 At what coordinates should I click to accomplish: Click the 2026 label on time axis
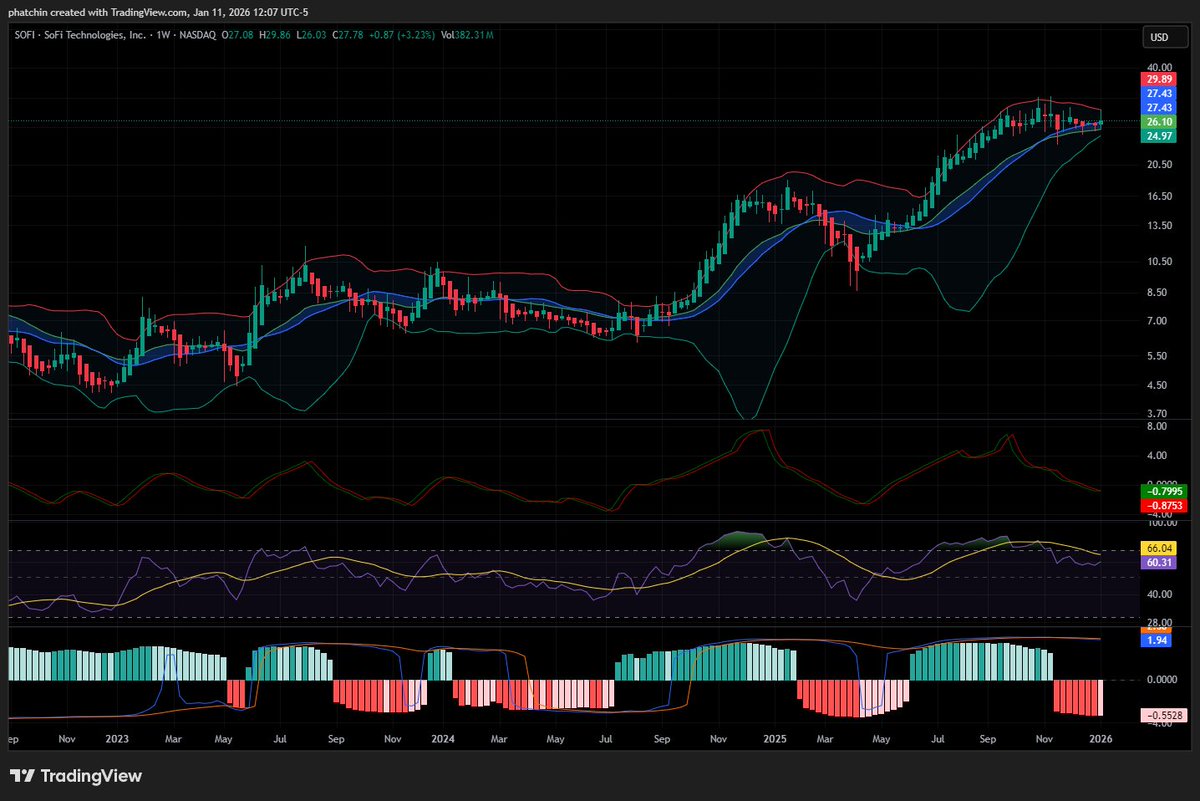coord(1100,740)
